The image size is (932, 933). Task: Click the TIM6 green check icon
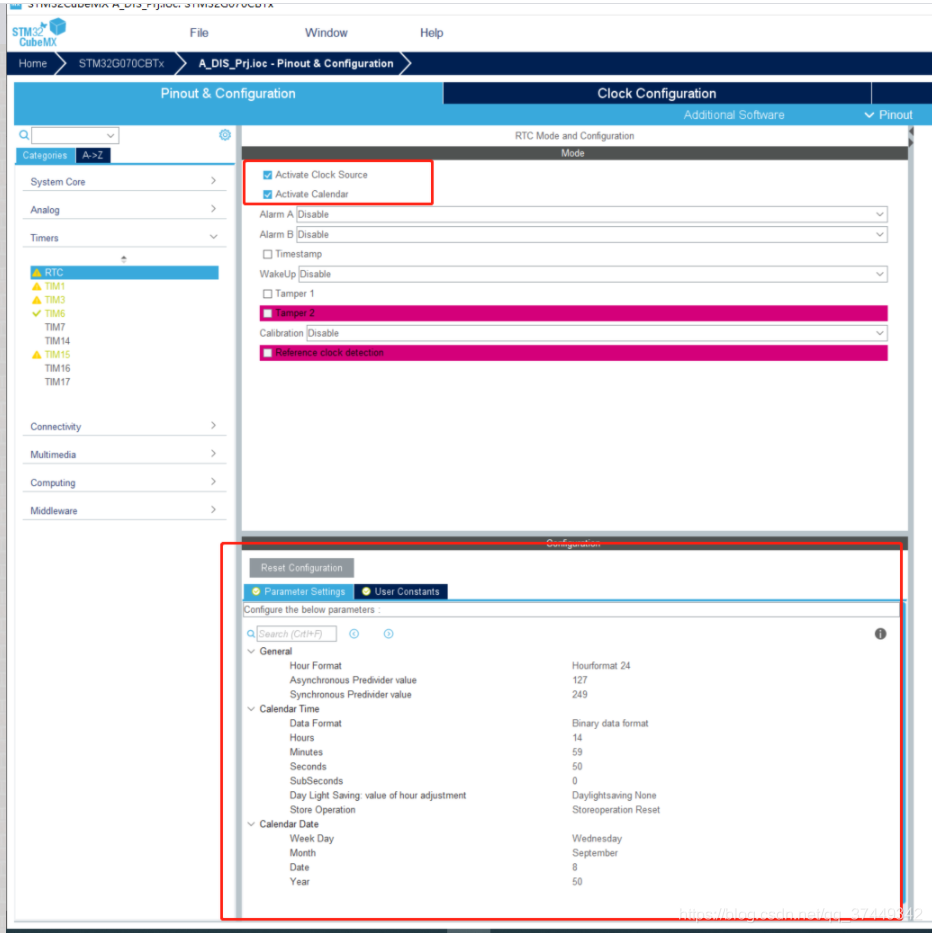pyautogui.click(x=37, y=314)
